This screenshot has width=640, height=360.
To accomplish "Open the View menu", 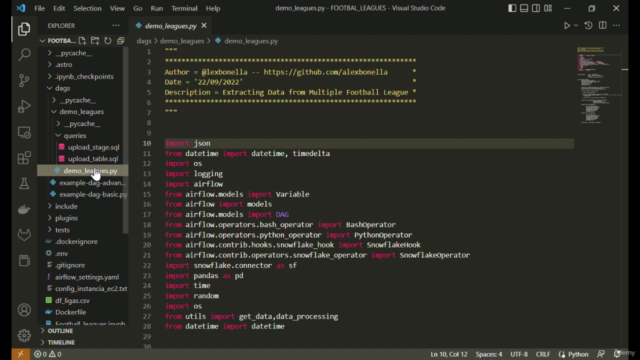I will (x=117, y=8).
